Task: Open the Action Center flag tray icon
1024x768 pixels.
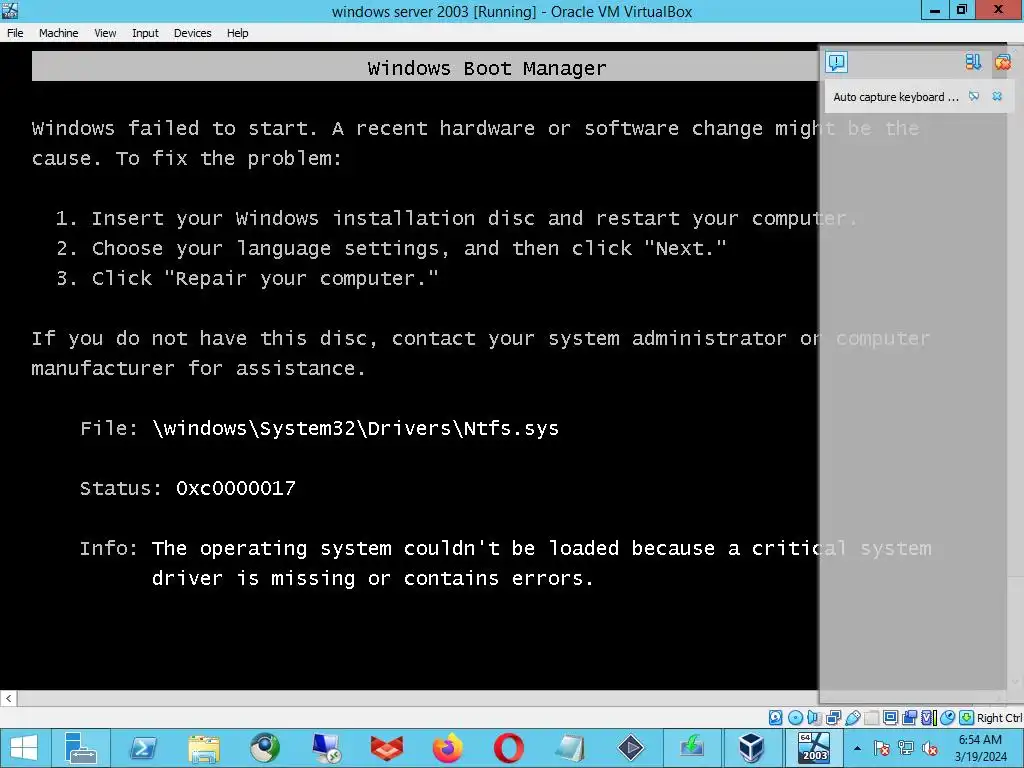Action: point(882,748)
